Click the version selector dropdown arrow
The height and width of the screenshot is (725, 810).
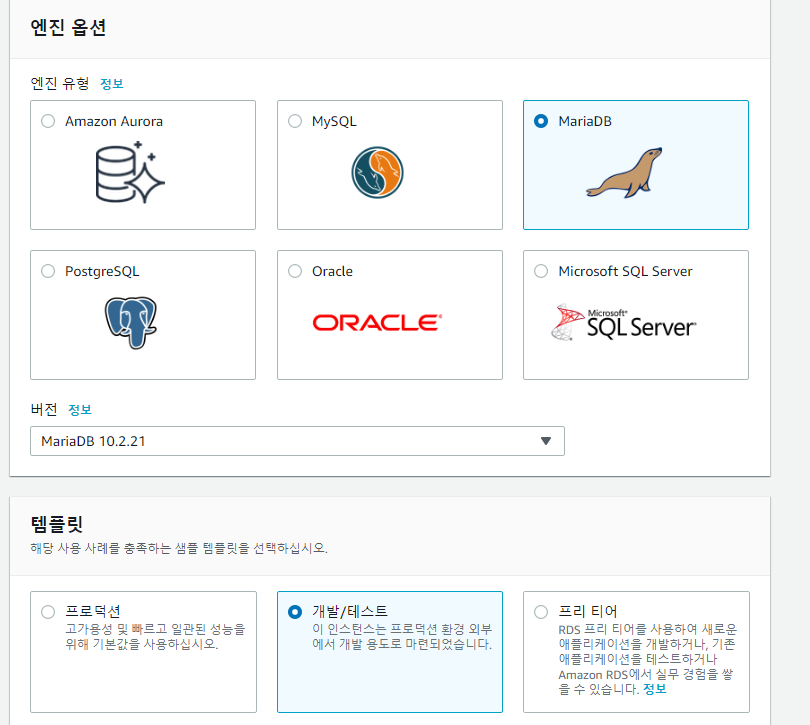point(545,440)
